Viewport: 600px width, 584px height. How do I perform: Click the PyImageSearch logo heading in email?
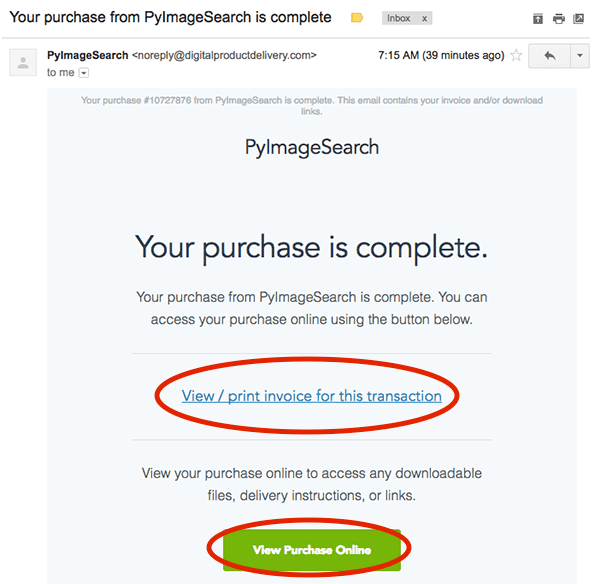[x=312, y=148]
